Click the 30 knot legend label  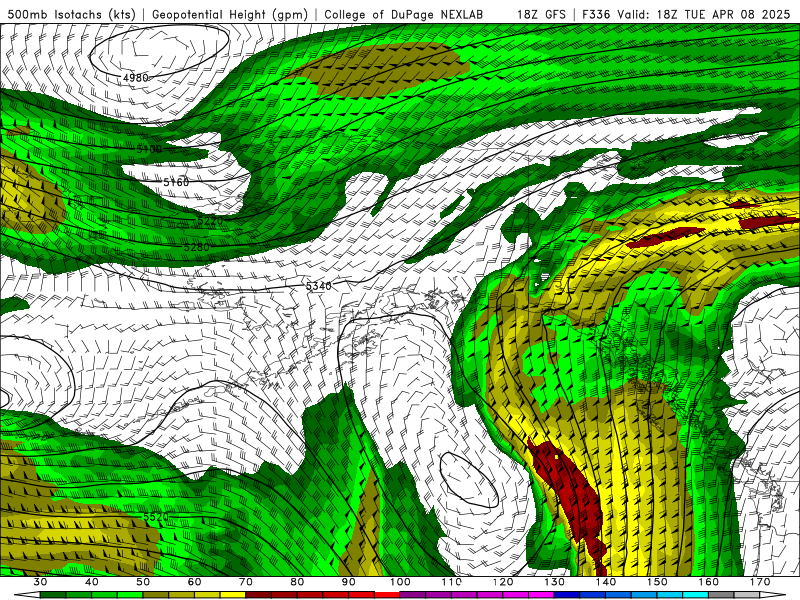40,582
